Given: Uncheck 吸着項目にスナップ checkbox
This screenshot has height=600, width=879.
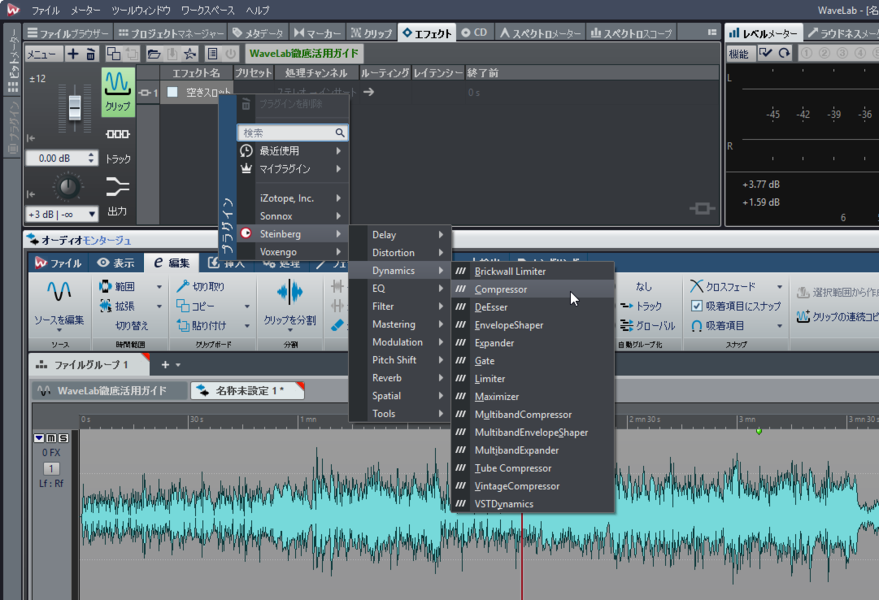Looking at the screenshot, I should pyautogui.click(x=696, y=306).
